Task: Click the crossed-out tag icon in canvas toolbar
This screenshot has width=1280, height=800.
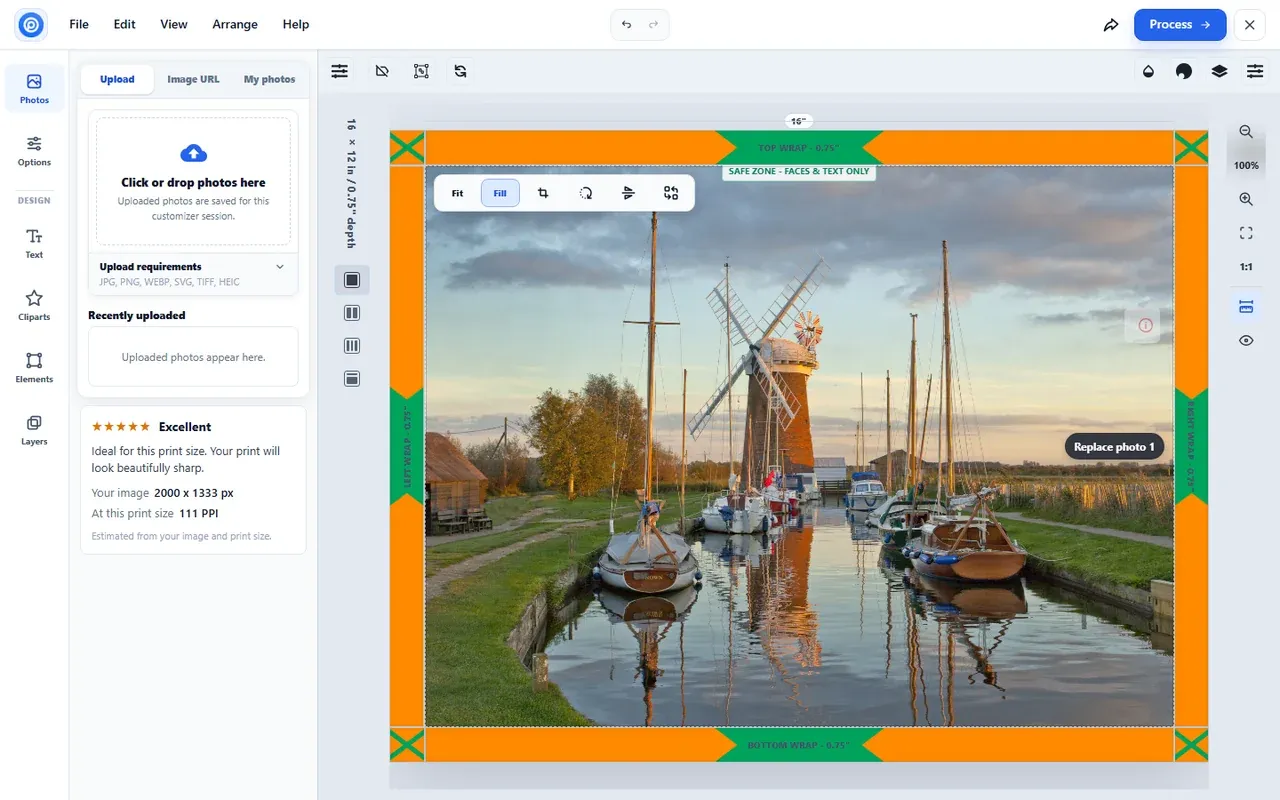Action: (x=381, y=71)
